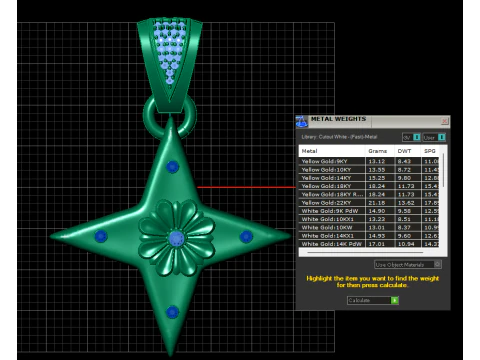480x360 pixels.
Task: Select the Yellow Gold:10KY row
Action: 369,170
